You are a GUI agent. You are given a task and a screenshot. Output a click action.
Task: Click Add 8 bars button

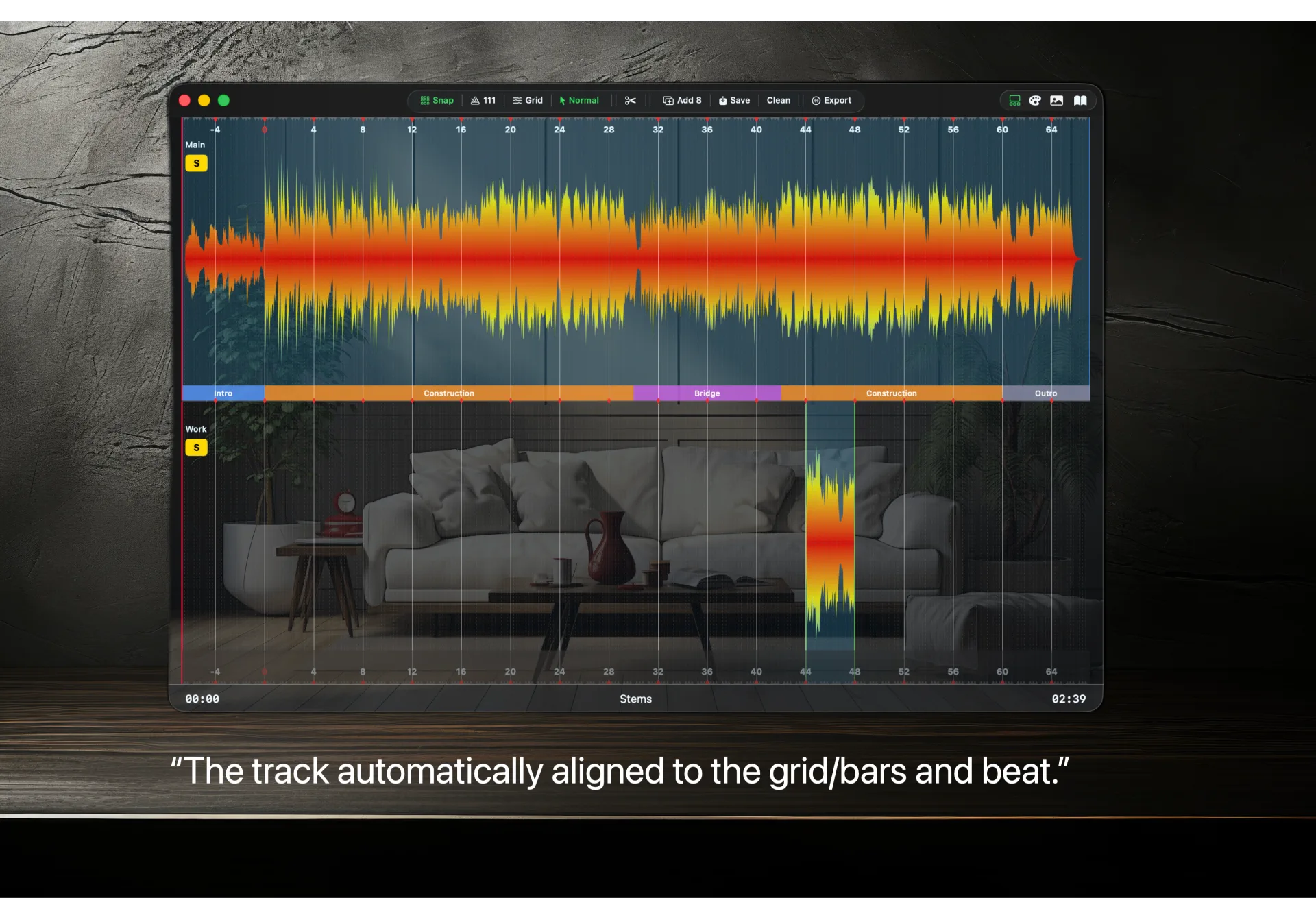(x=682, y=101)
